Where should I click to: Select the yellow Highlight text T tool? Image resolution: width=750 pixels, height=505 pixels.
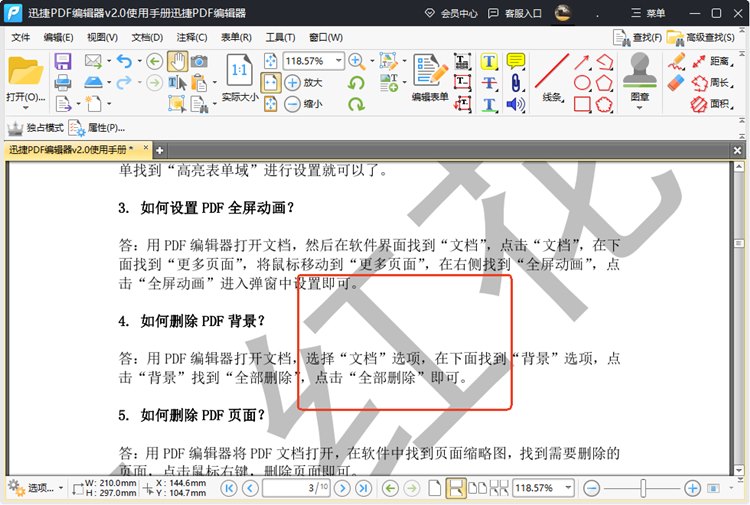click(488, 61)
